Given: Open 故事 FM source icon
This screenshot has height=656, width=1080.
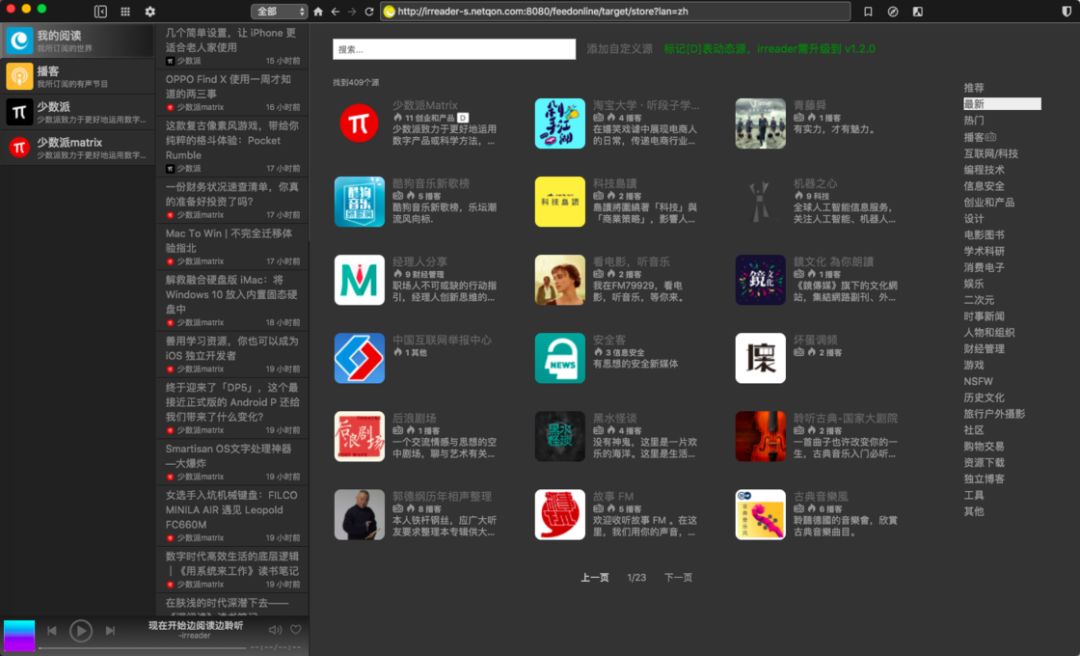Looking at the screenshot, I should pos(560,514).
